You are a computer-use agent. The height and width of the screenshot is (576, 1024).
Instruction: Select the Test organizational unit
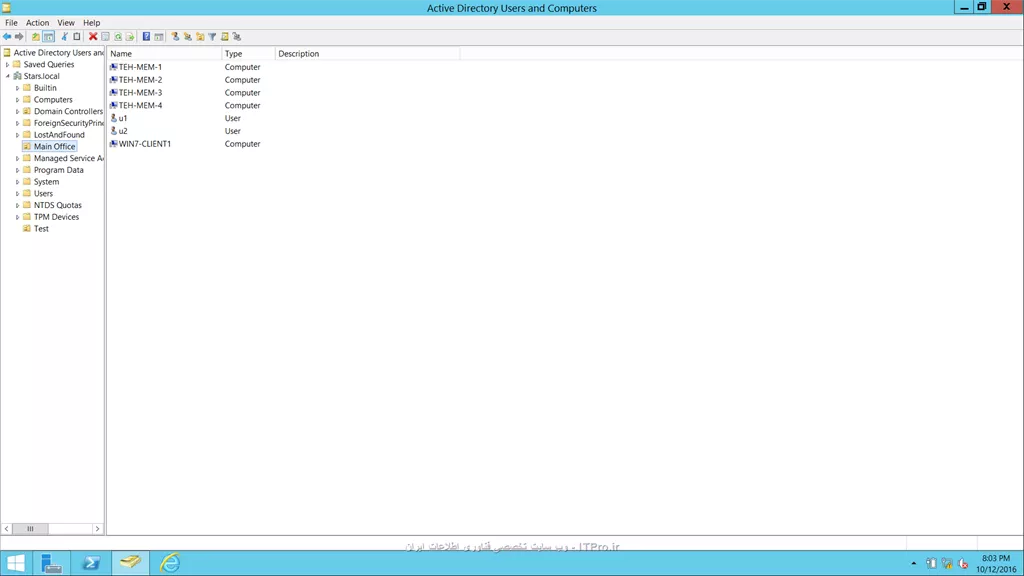coord(41,229)
